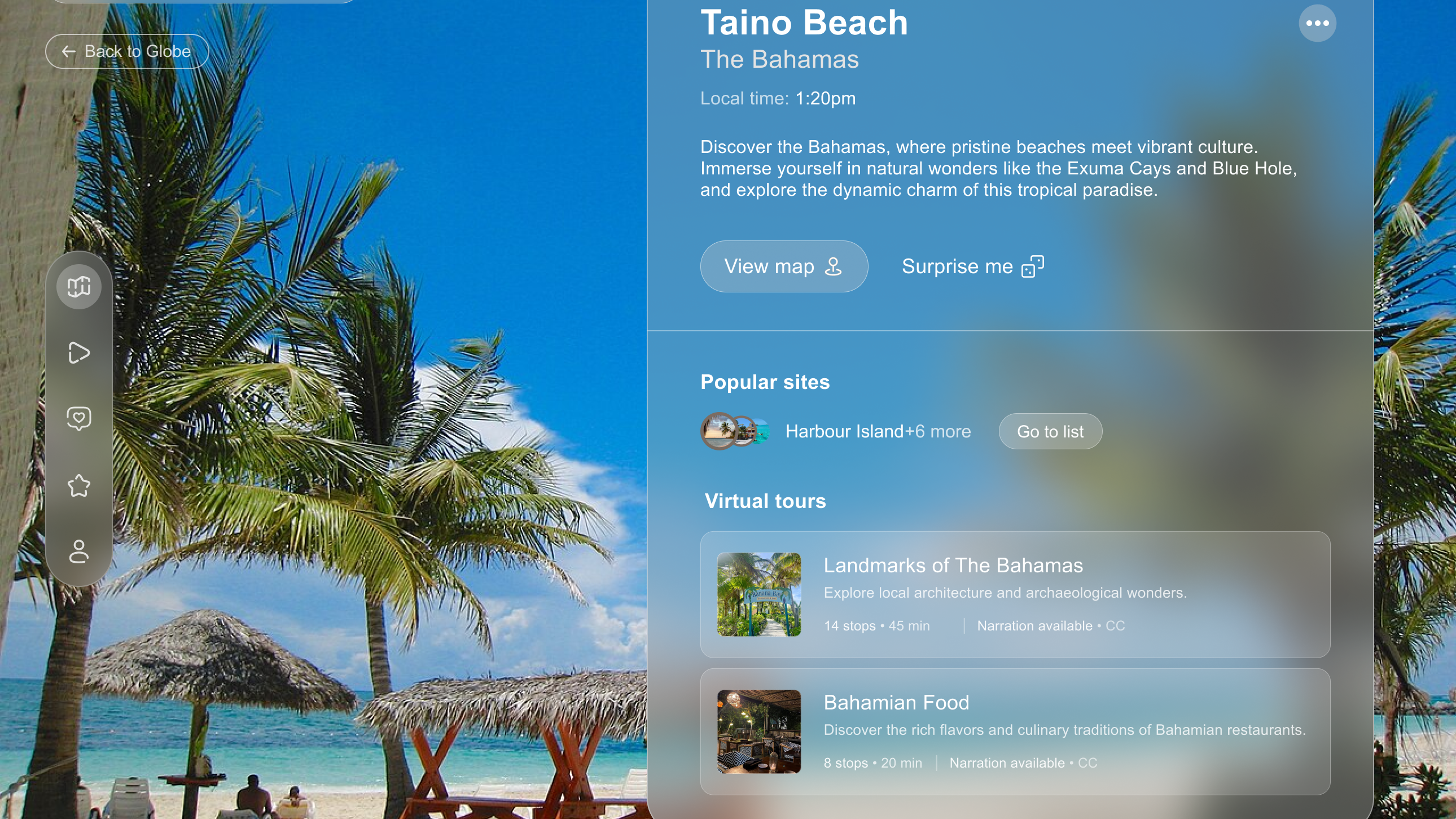Click the back arrow in Back to Globe
This screenshot has height=819, width=1456.
(68, 51)
